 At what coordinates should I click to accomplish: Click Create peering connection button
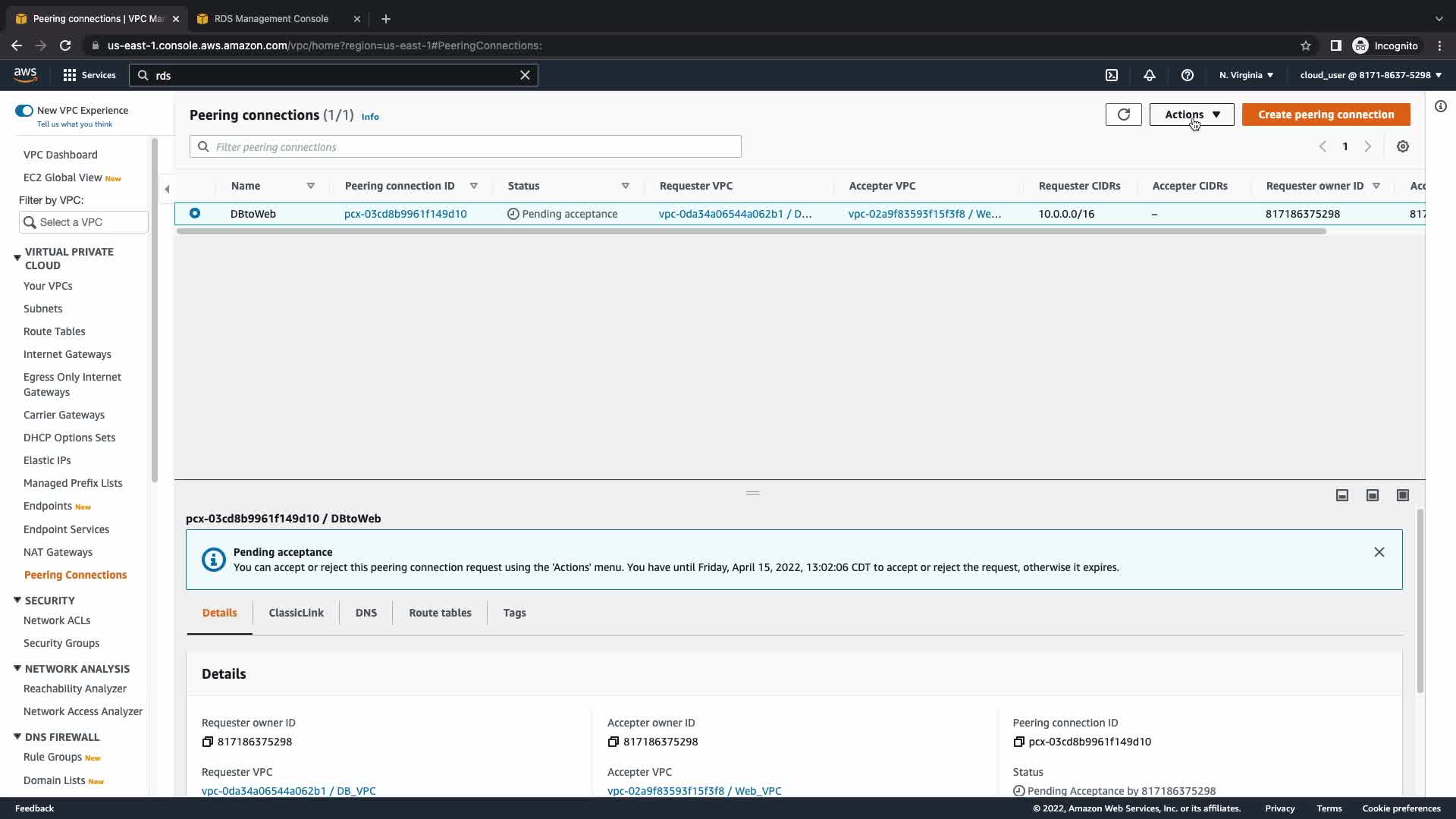click(1326, 115)
